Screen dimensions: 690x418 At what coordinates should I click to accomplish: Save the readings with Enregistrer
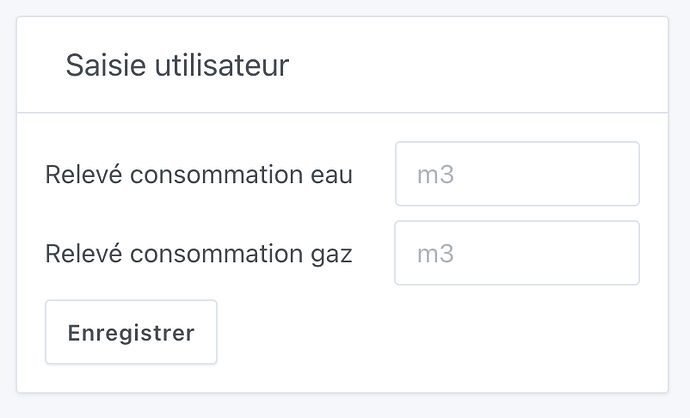(131, 332)
